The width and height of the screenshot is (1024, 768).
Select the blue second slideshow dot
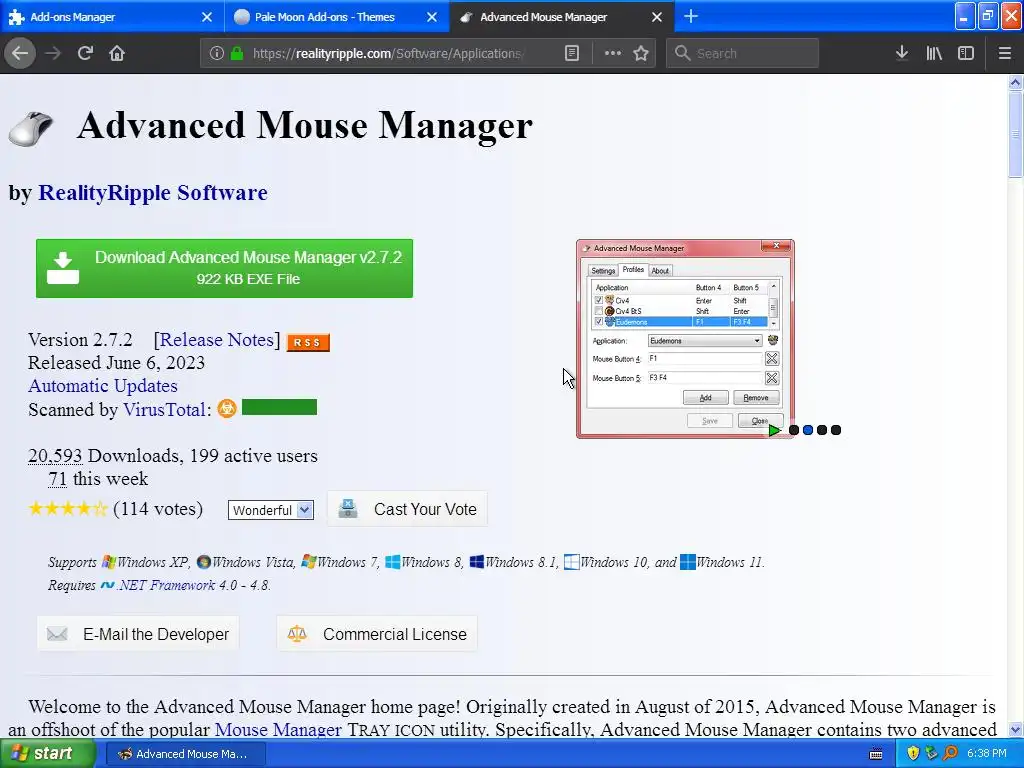coord(808,430)
